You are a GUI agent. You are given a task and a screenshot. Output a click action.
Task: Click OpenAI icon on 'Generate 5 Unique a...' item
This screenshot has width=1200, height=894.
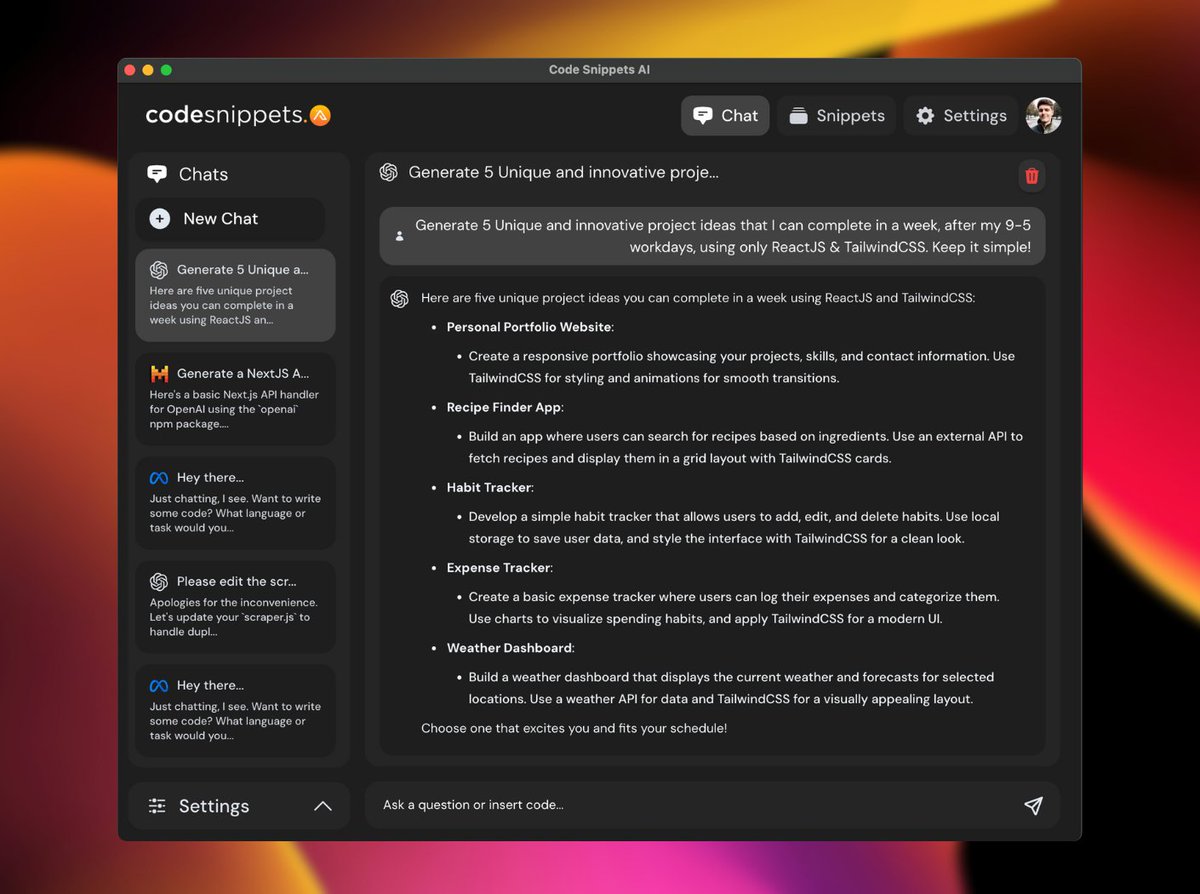tap(158, 269)
